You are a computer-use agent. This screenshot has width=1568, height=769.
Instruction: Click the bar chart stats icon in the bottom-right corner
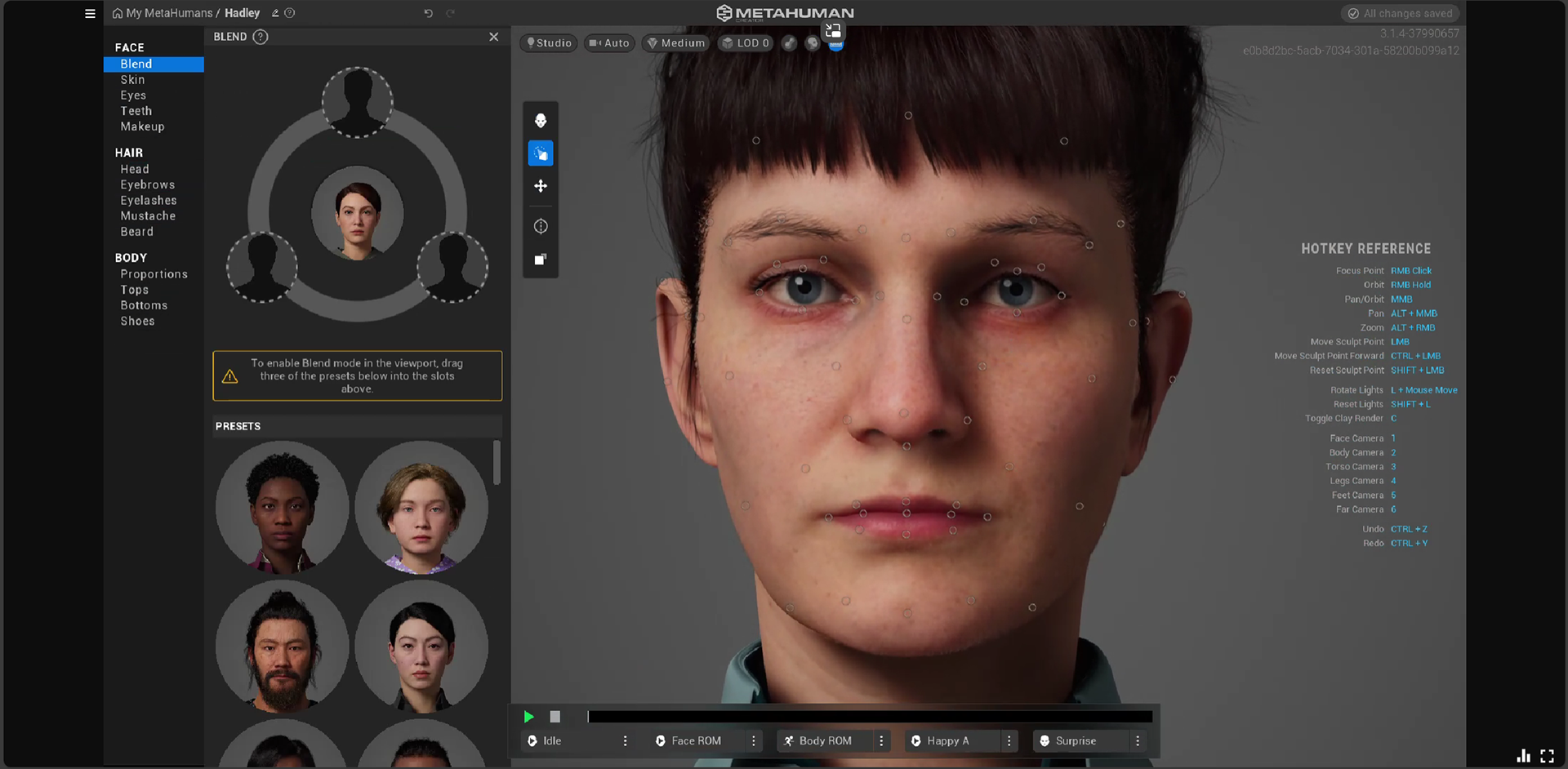[x=1523, y=756]
